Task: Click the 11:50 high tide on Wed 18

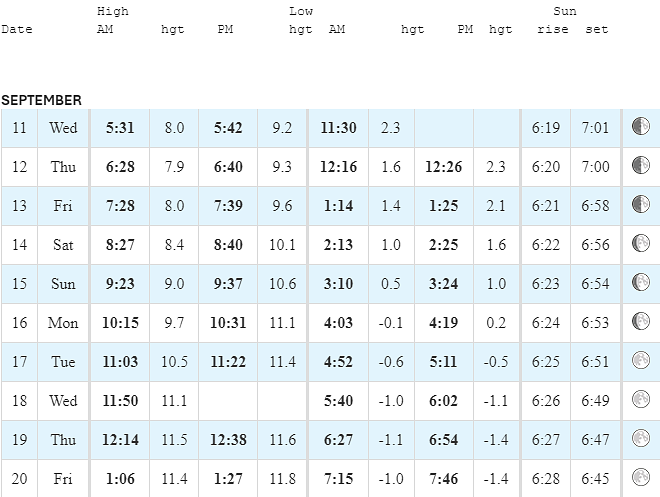Action: tap(120, 401)
